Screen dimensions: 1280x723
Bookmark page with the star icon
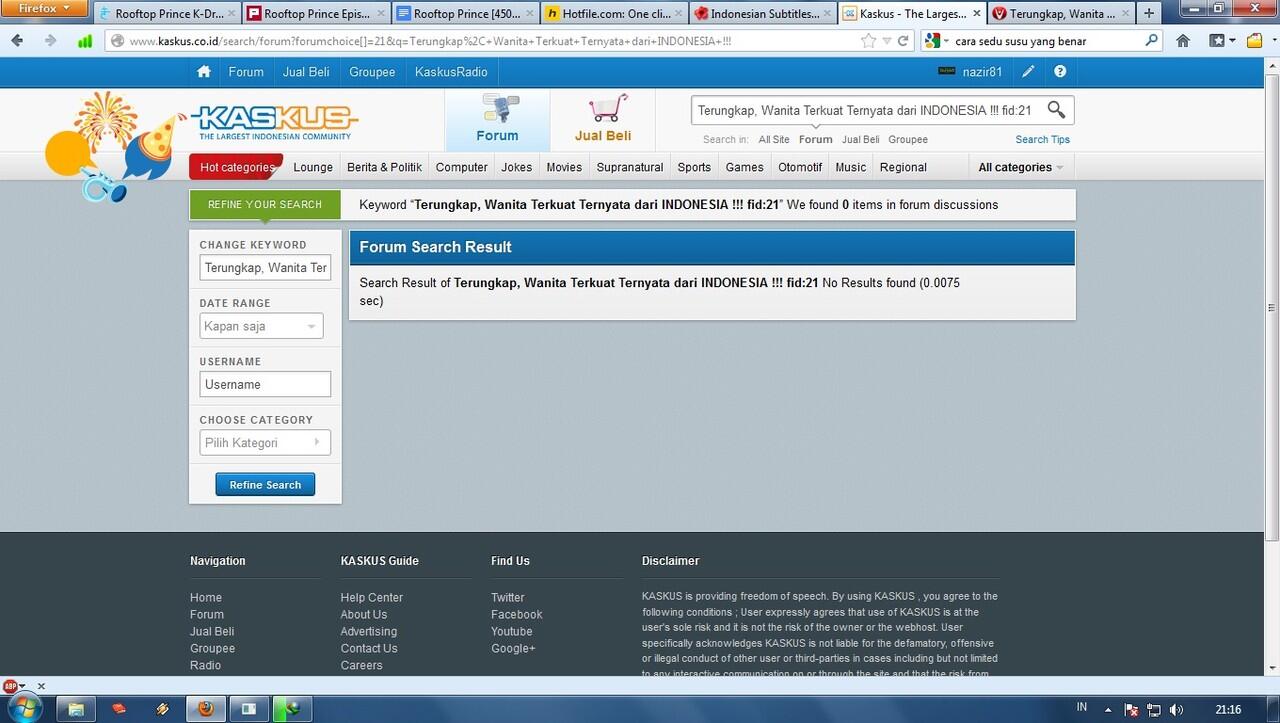(x=868, y=41)
